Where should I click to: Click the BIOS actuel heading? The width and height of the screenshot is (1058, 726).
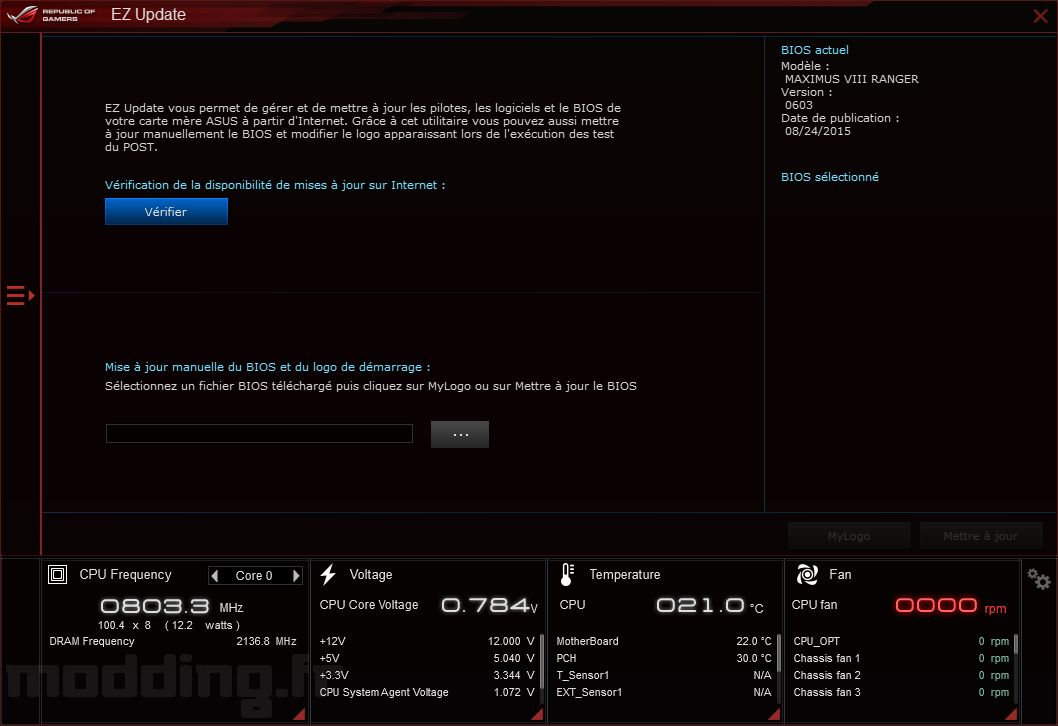pyautogui.click(x=814, y=50)
